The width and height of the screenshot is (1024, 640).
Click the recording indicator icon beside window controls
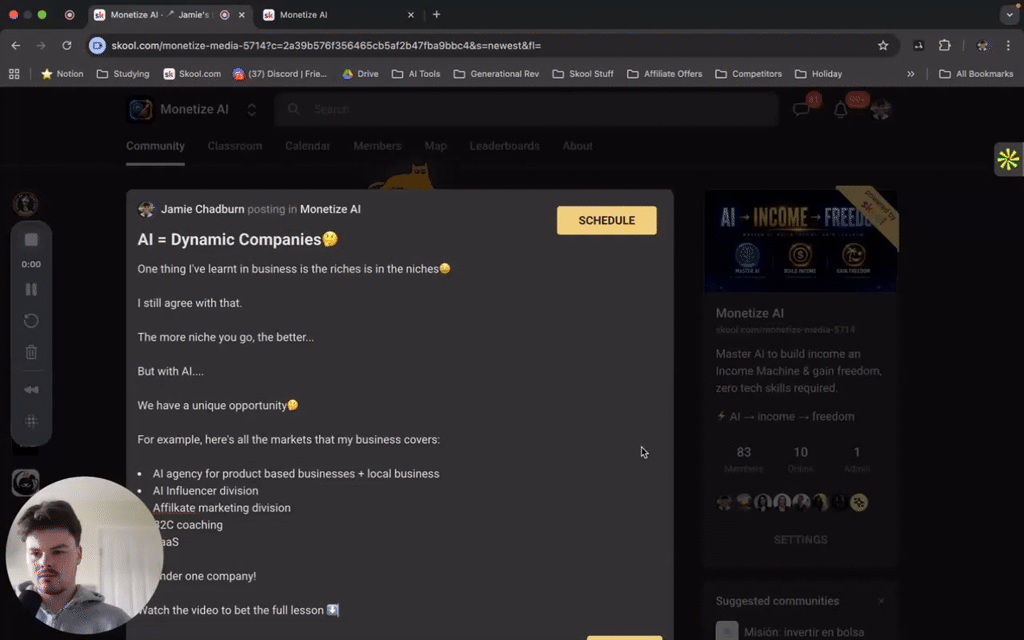point(69,14)
